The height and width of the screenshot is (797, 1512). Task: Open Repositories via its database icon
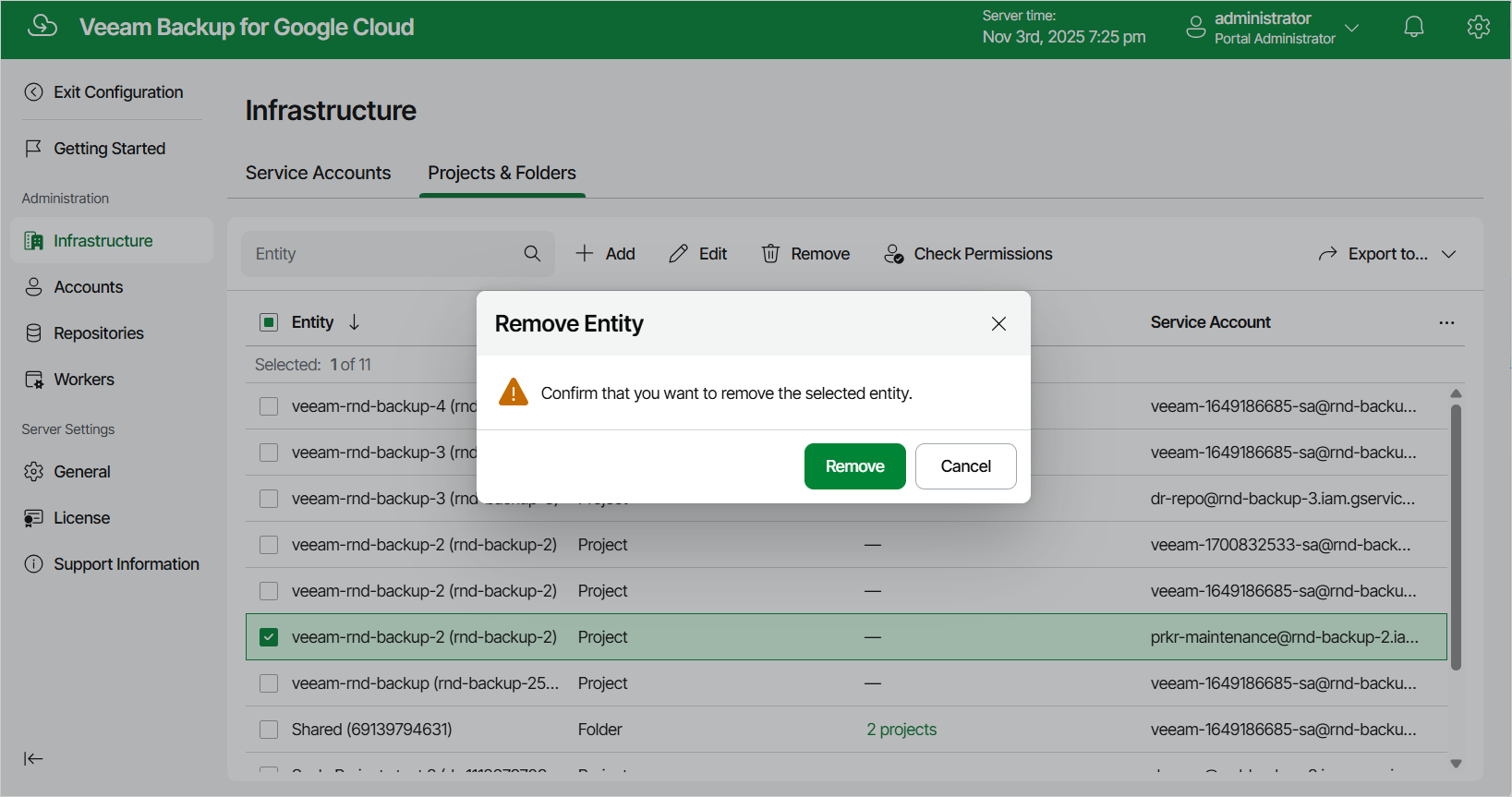(x=34, y=332)
